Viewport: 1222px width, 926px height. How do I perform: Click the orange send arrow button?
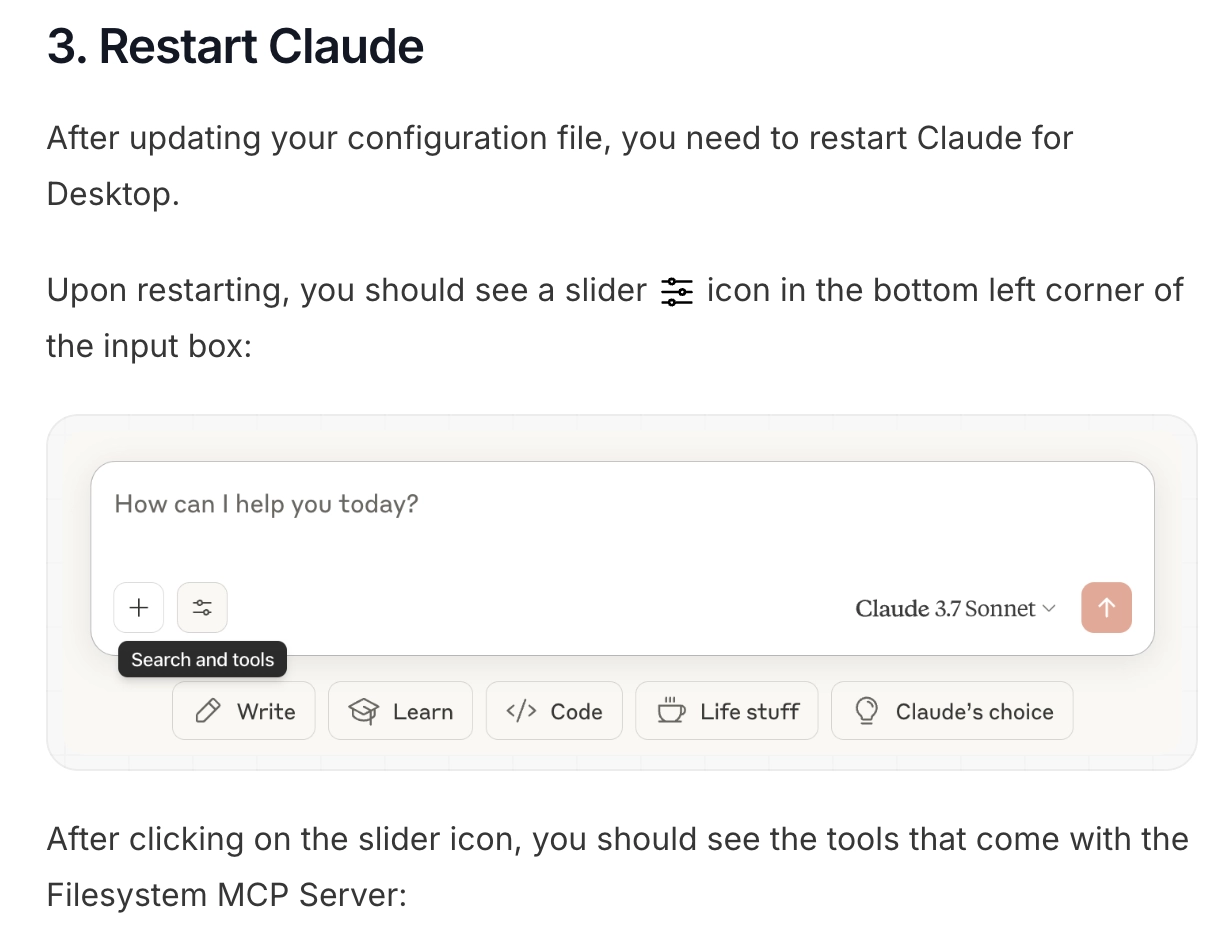pos(1106,607)
